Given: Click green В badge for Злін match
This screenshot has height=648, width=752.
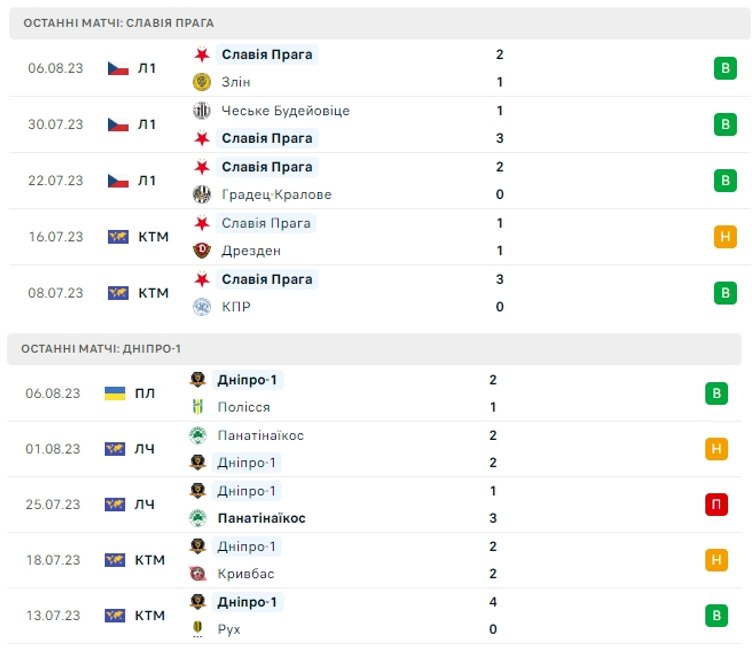Looking at the screenshot, I should (x=725, y=69).
